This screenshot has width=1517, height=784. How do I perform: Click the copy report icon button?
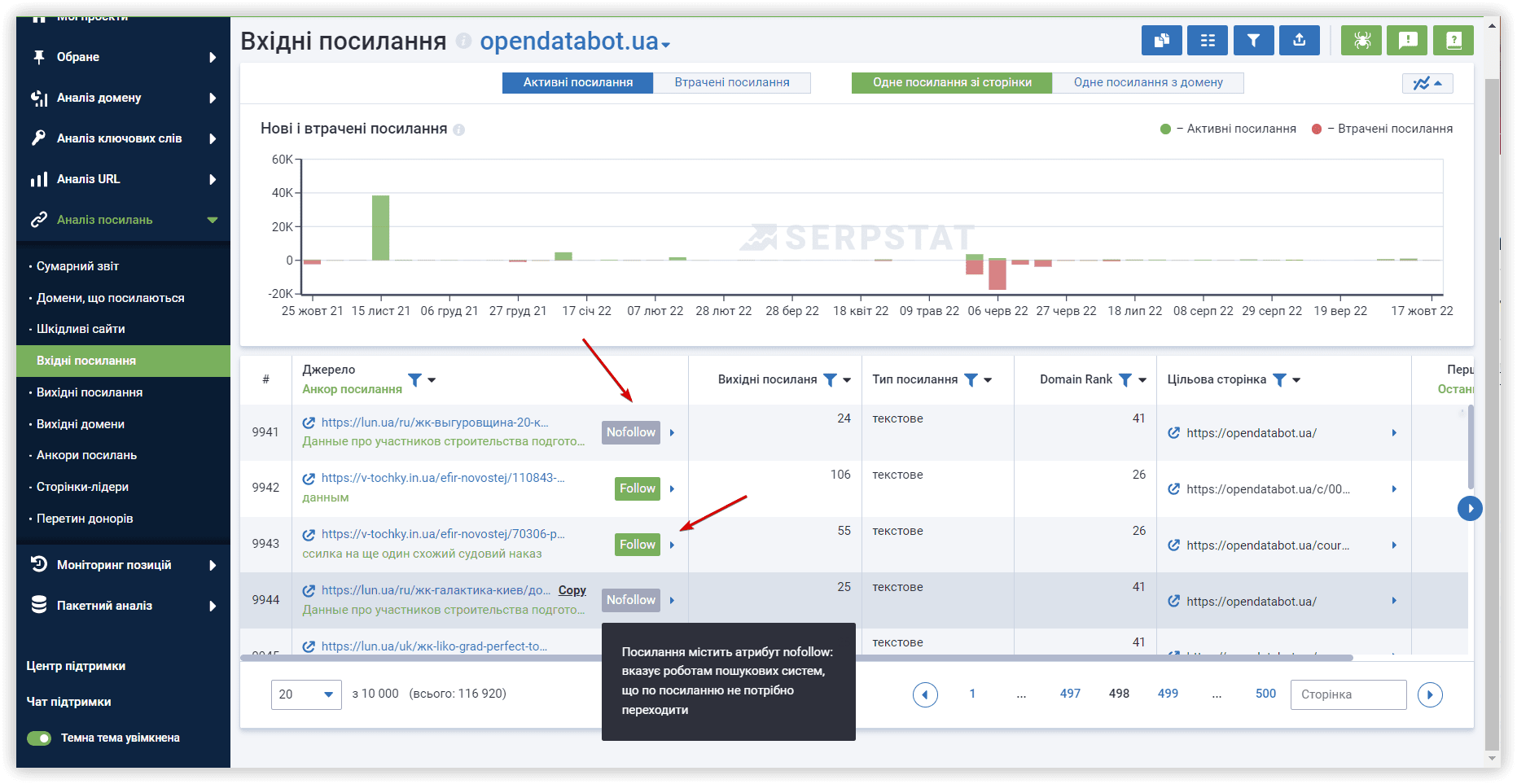point(1161,40)
